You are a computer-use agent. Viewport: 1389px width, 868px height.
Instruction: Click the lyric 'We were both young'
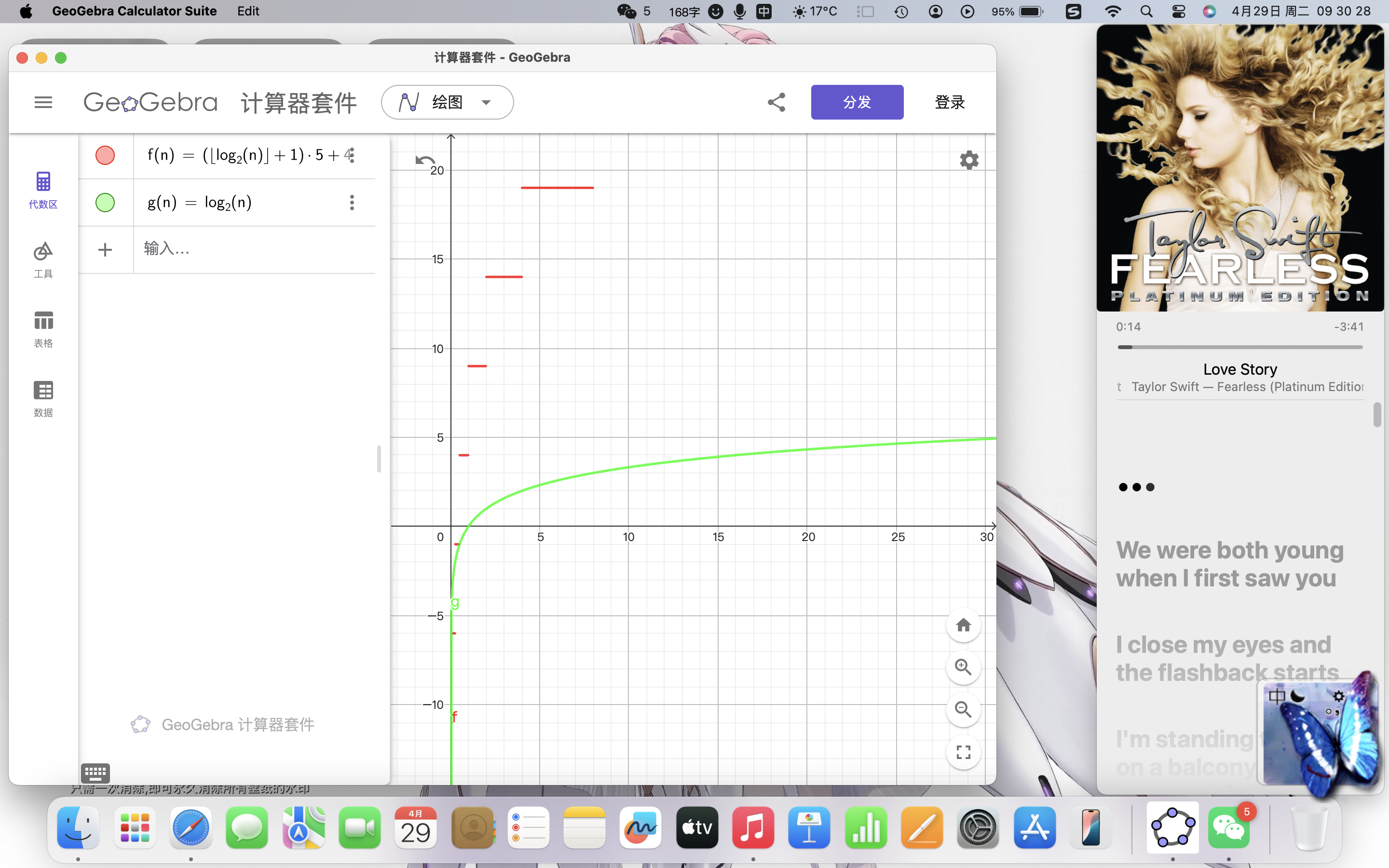coord(1229,550)
